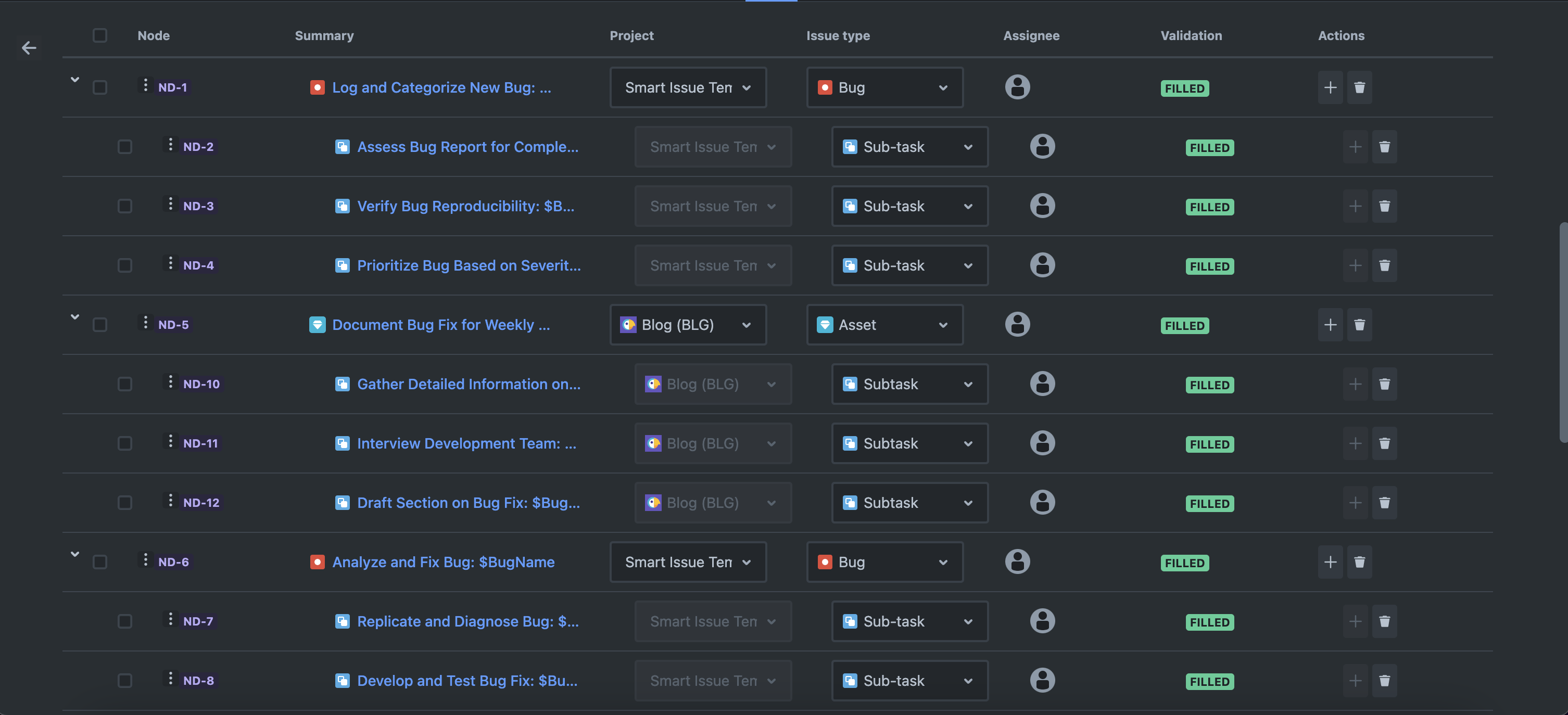The image size is (1568, 715).
Task: Click assignee avatar for ND-6
Action: [x=1017, y=561]
